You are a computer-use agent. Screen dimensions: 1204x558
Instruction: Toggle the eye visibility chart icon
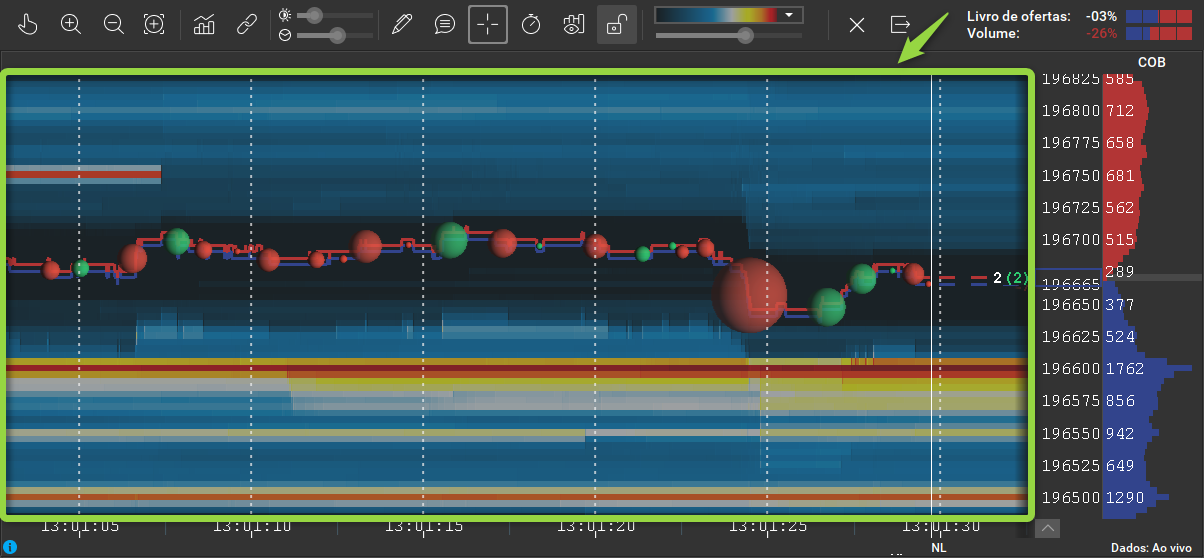573,24
